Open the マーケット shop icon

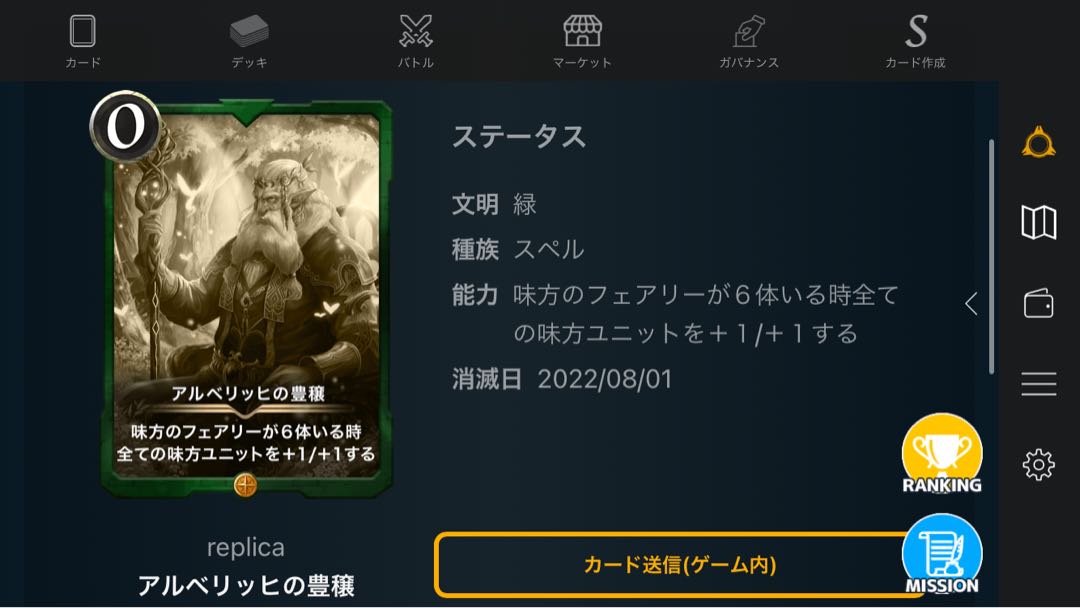583,31
